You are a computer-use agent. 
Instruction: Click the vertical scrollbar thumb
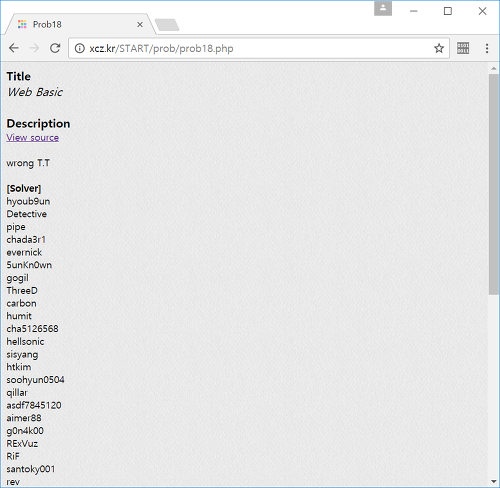(494, 184)
